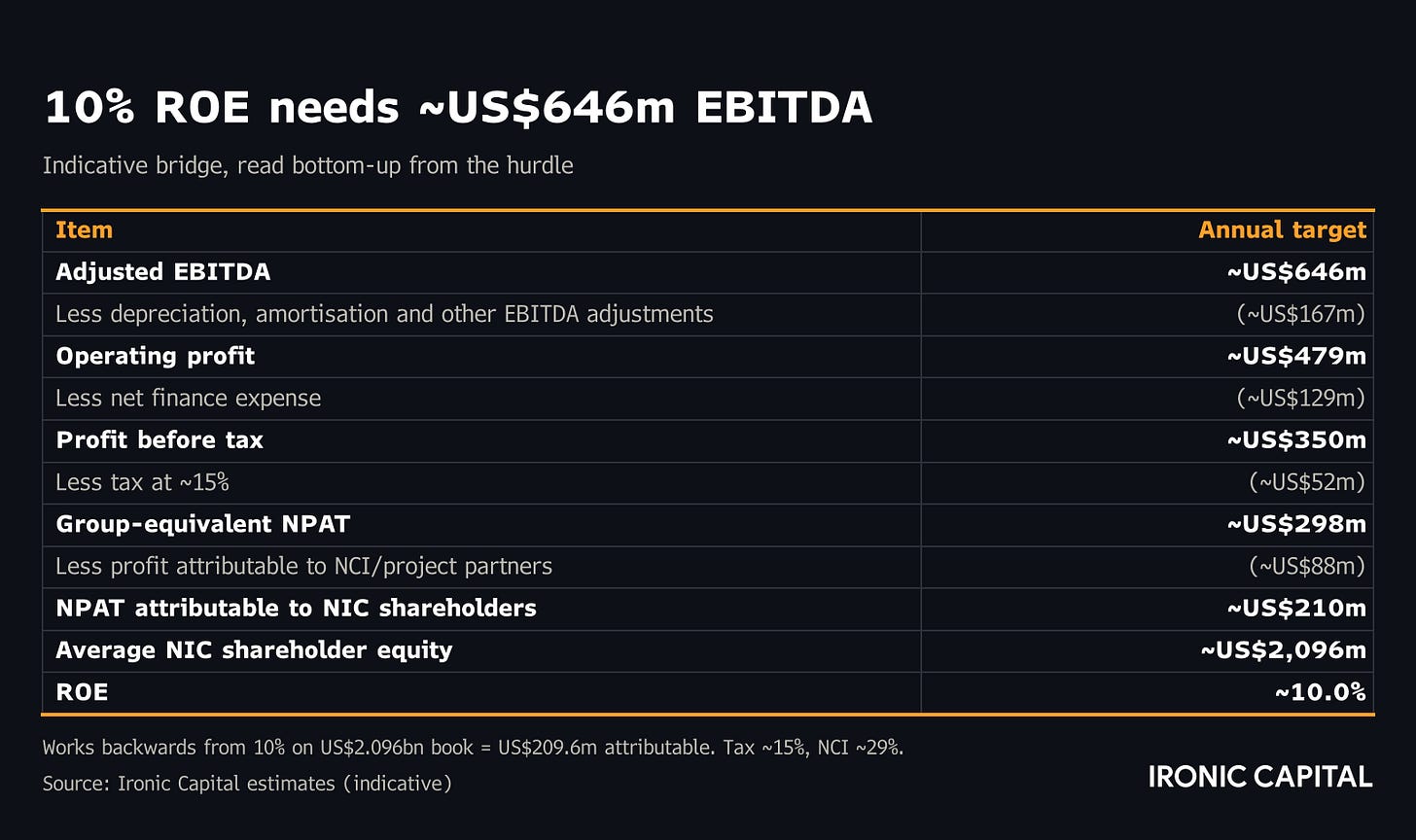1416x840 pixels.
Task: Click the (~US$167m) adjustment value
Action: coord(1301,314)
